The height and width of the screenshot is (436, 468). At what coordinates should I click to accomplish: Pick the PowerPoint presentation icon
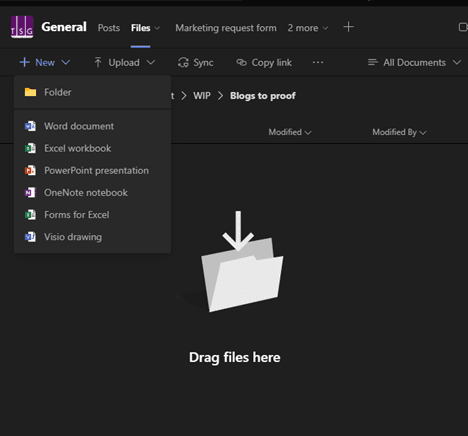tap(30, 170)
